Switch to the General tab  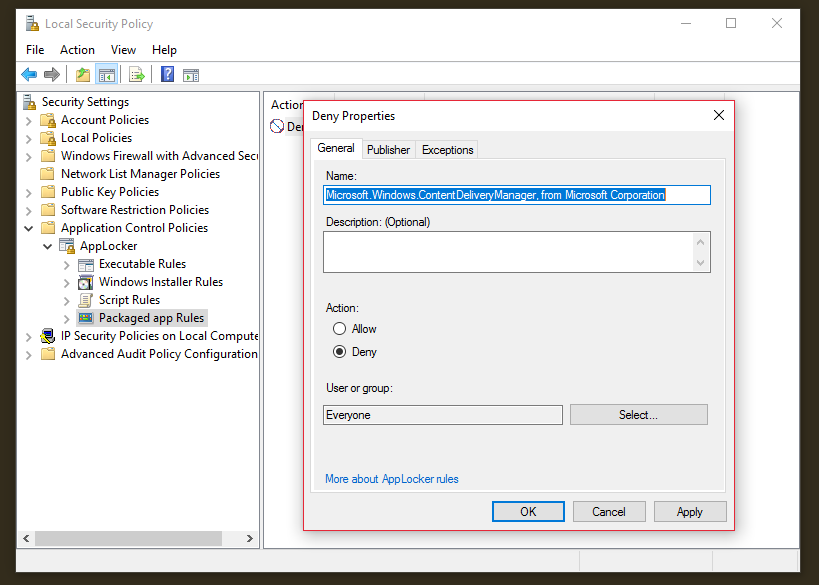(x=336, y=148)
